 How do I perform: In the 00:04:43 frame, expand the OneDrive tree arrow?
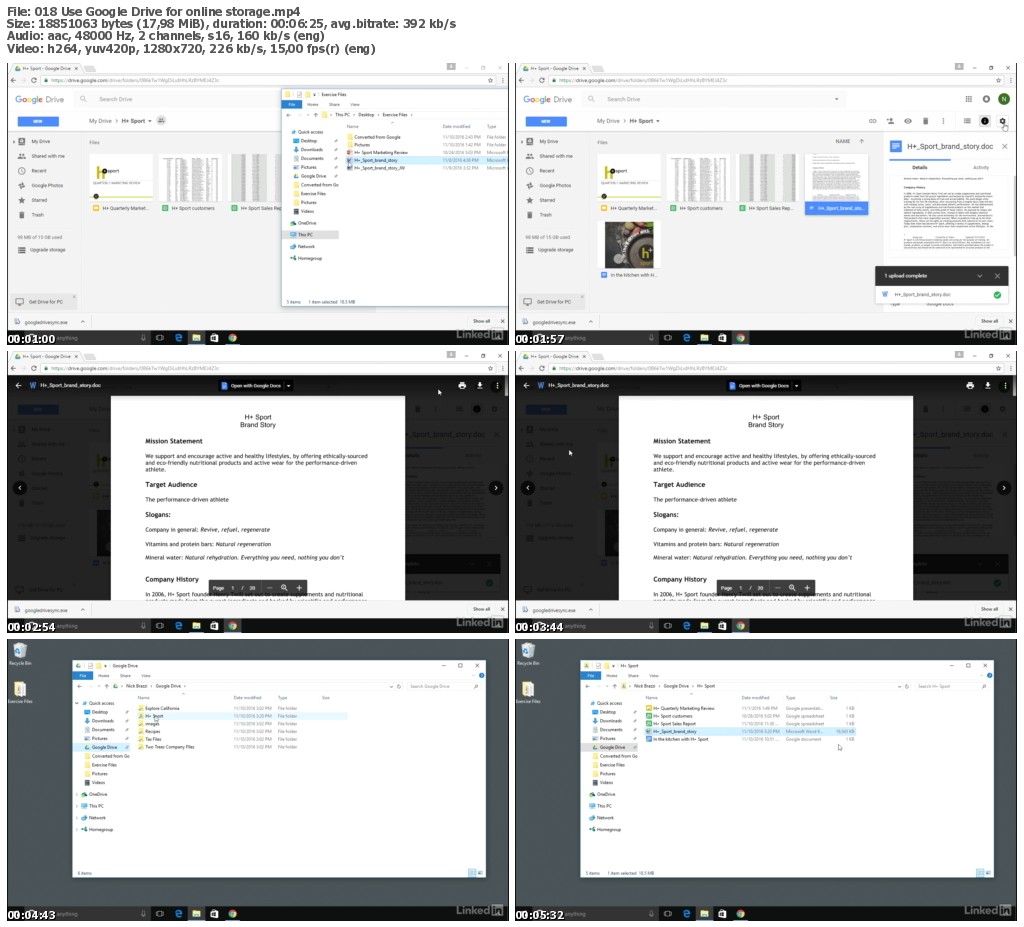[77, 794]
